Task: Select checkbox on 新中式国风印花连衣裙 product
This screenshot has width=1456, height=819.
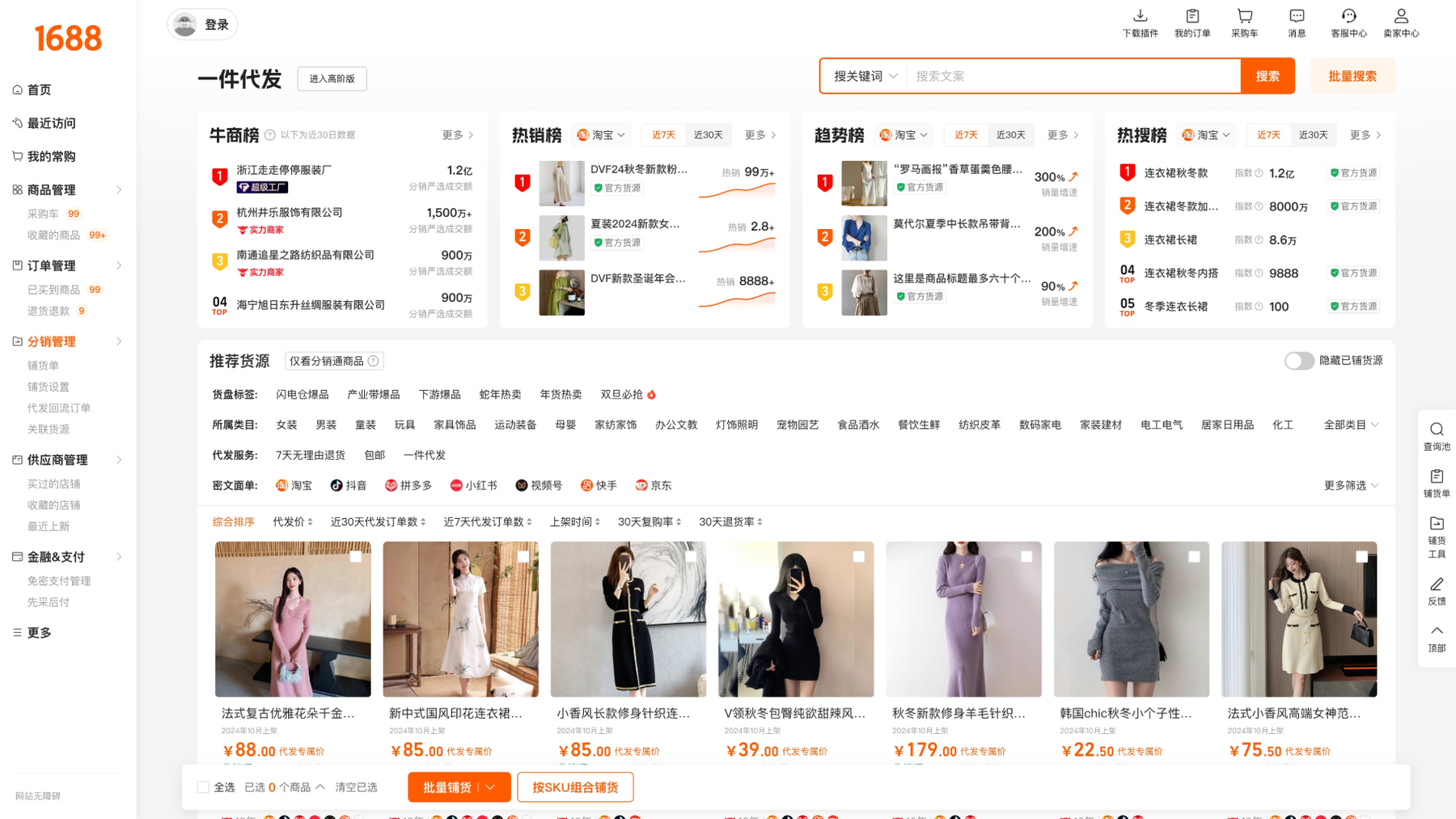Action: coord(523,556)
